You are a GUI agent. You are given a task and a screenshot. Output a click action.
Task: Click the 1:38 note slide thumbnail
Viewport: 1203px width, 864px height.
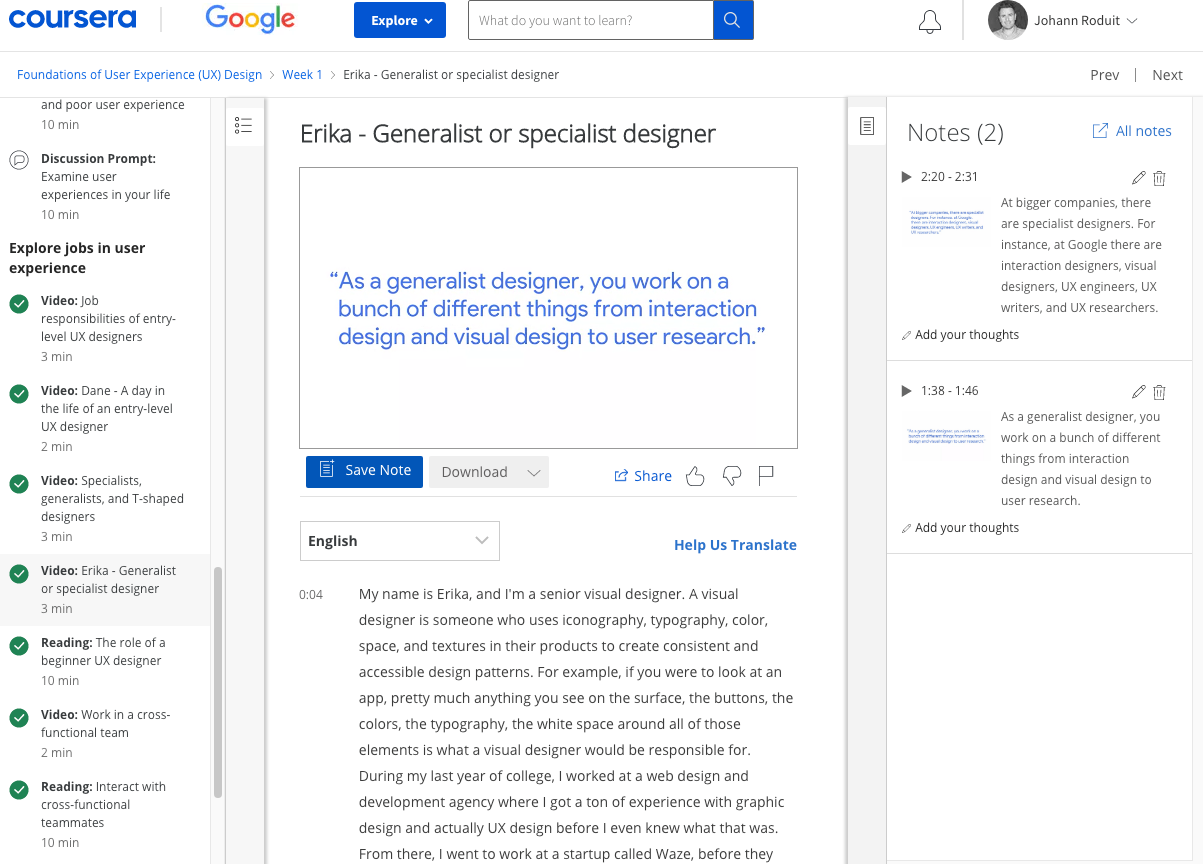point(945,436)
